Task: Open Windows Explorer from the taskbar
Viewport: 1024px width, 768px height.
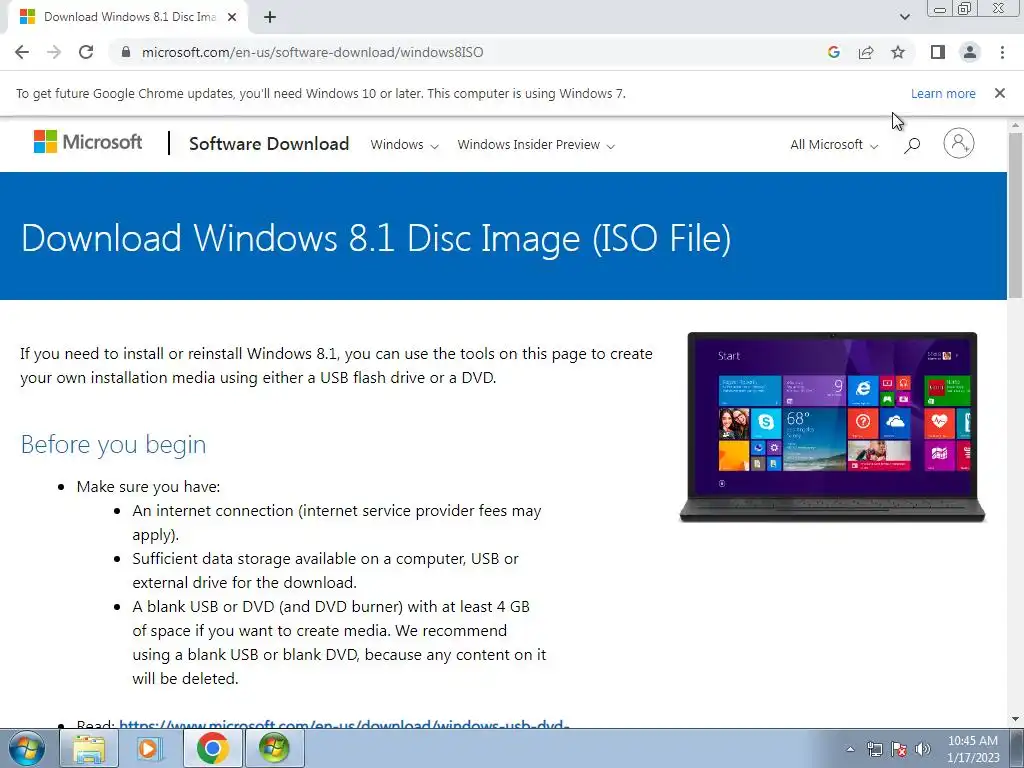Action: click(x=89, y=748)
